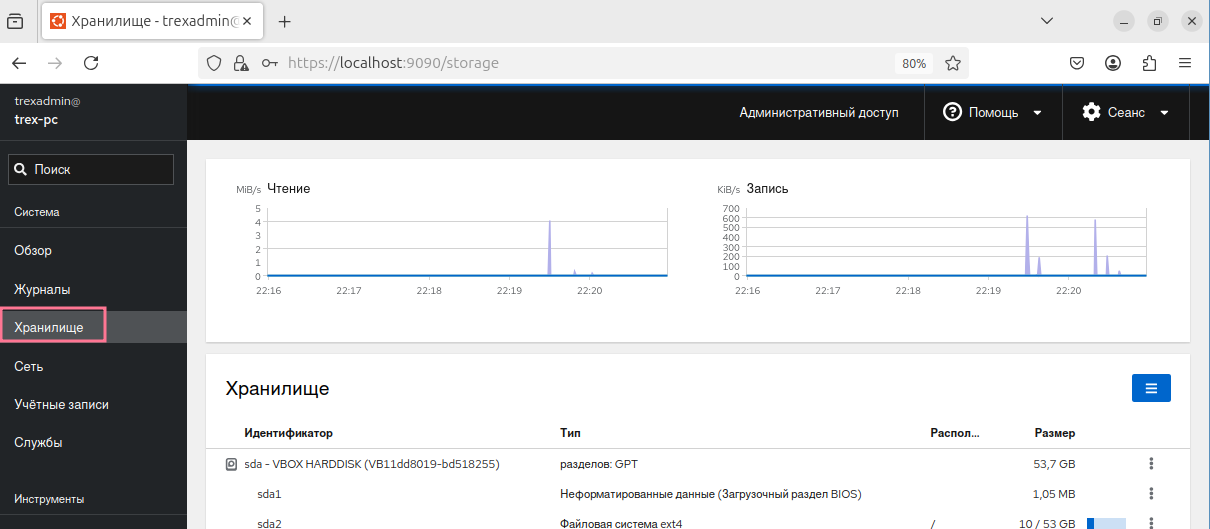Open the Pocket save icon
Screen dimensions: 1210x529
[x=1077, y=63]
